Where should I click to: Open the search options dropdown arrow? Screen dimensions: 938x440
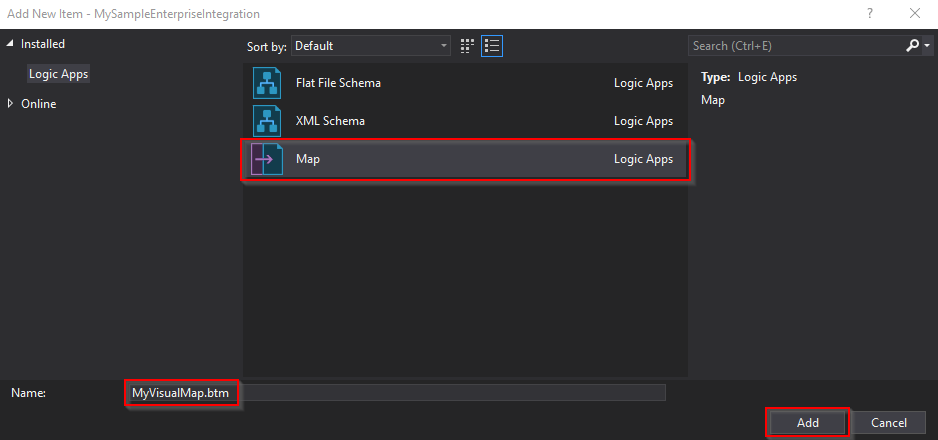926,46
